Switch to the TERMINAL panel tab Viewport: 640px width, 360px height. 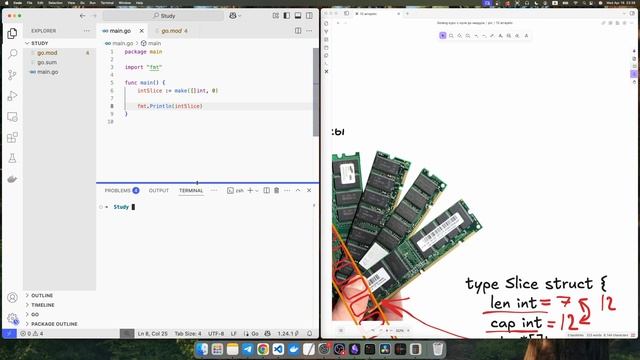pos(191,191)
